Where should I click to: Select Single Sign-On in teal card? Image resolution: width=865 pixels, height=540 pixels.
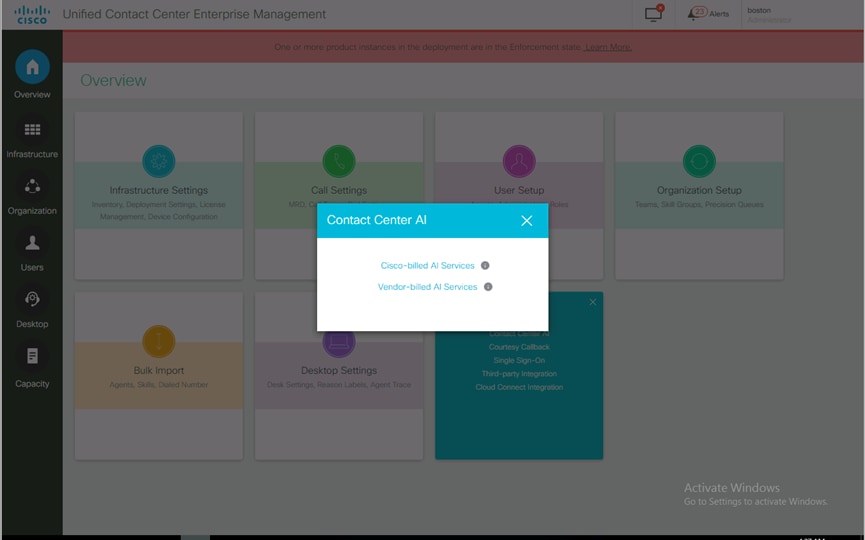tap(519, 360)
